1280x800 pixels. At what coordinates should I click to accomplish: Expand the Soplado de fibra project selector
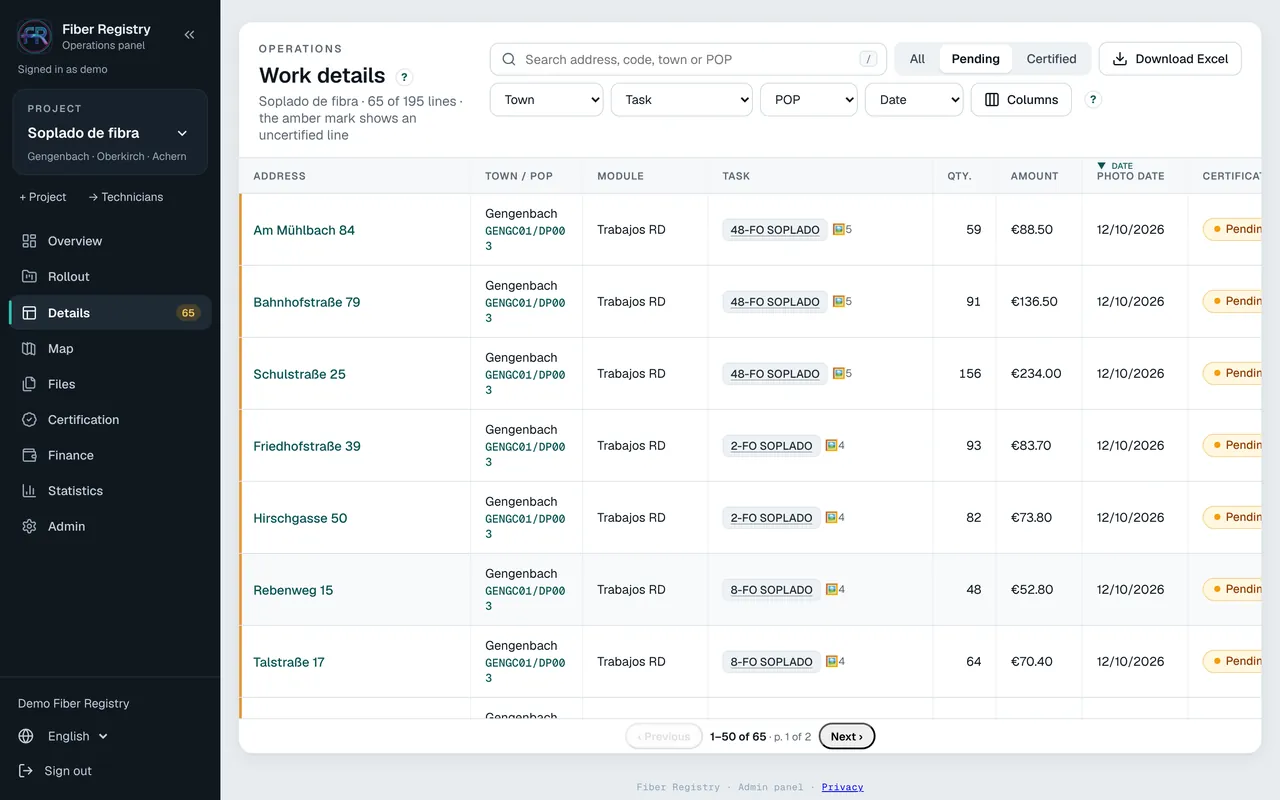click(110, 133)
